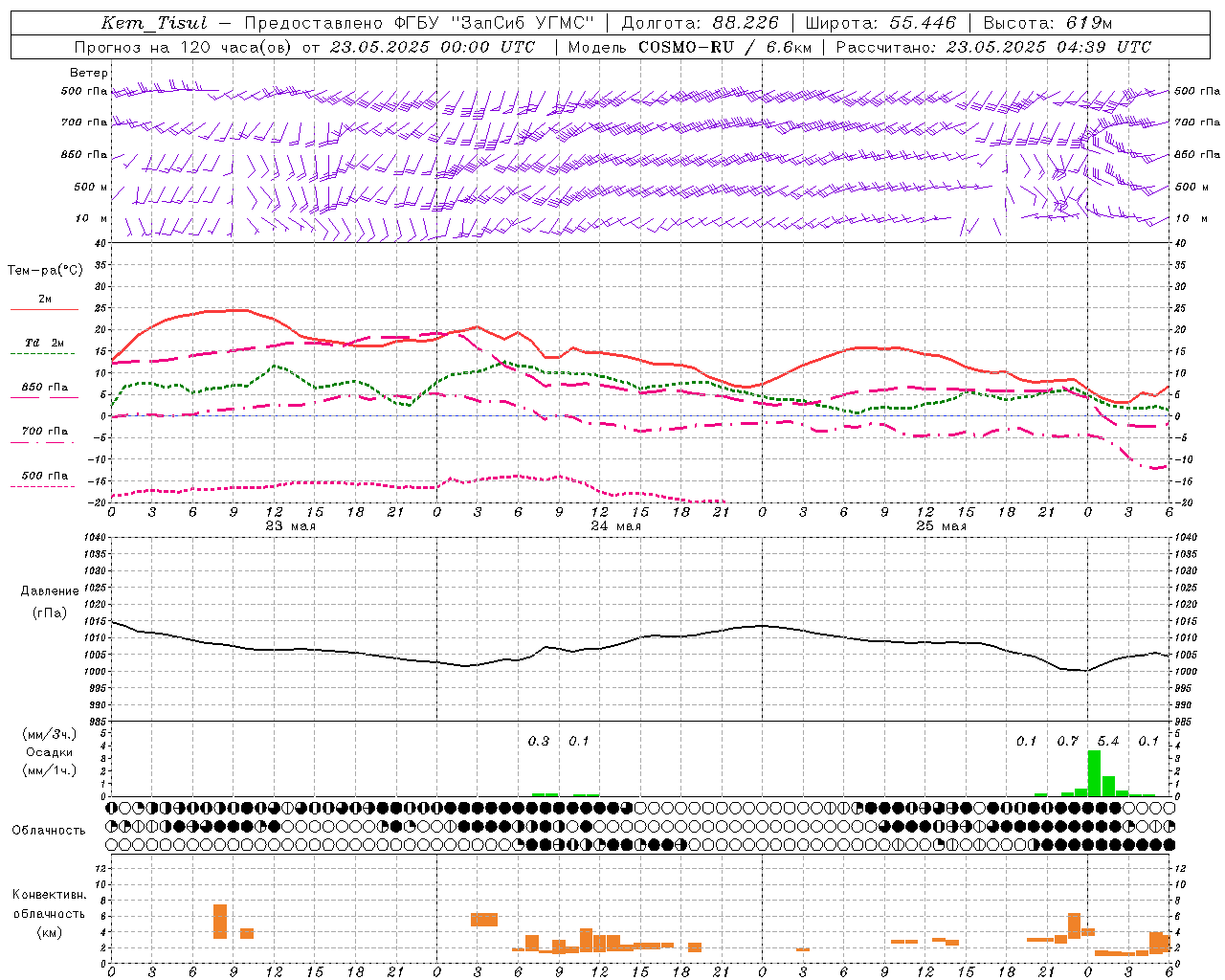Click the Широта: 55.446 value
The width and height of the screenshot is (1225, 980).
pos(880,23)
